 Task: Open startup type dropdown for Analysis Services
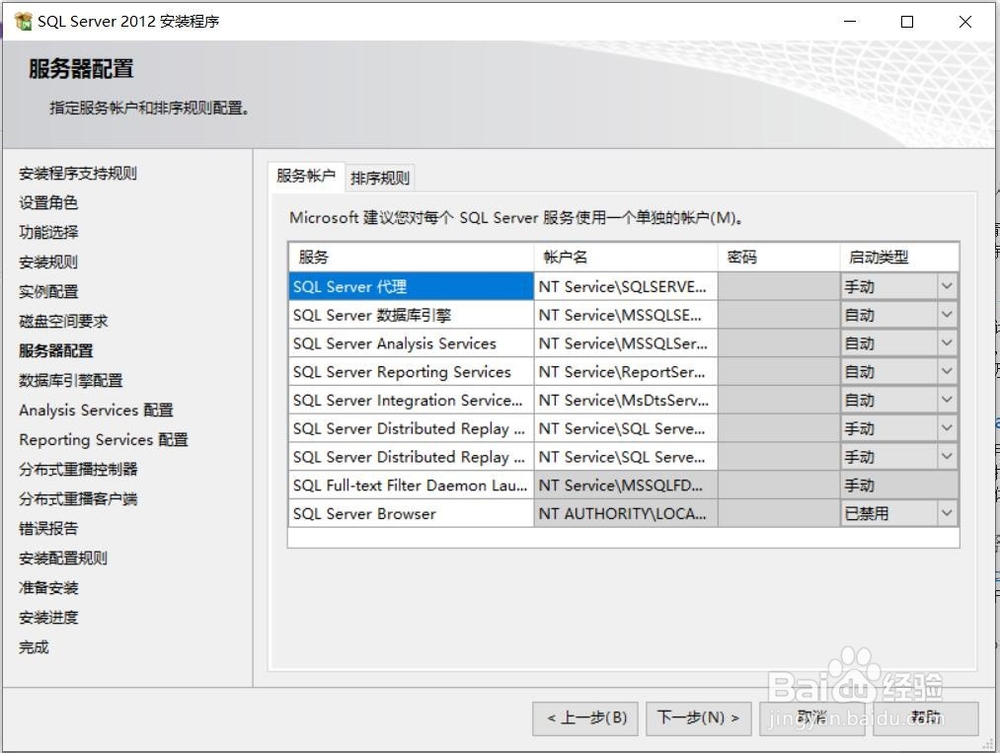946,343
